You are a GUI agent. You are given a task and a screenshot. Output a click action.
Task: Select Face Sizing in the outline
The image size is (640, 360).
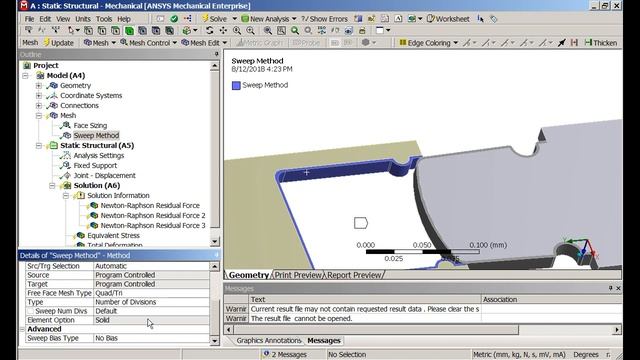(90, 125)
